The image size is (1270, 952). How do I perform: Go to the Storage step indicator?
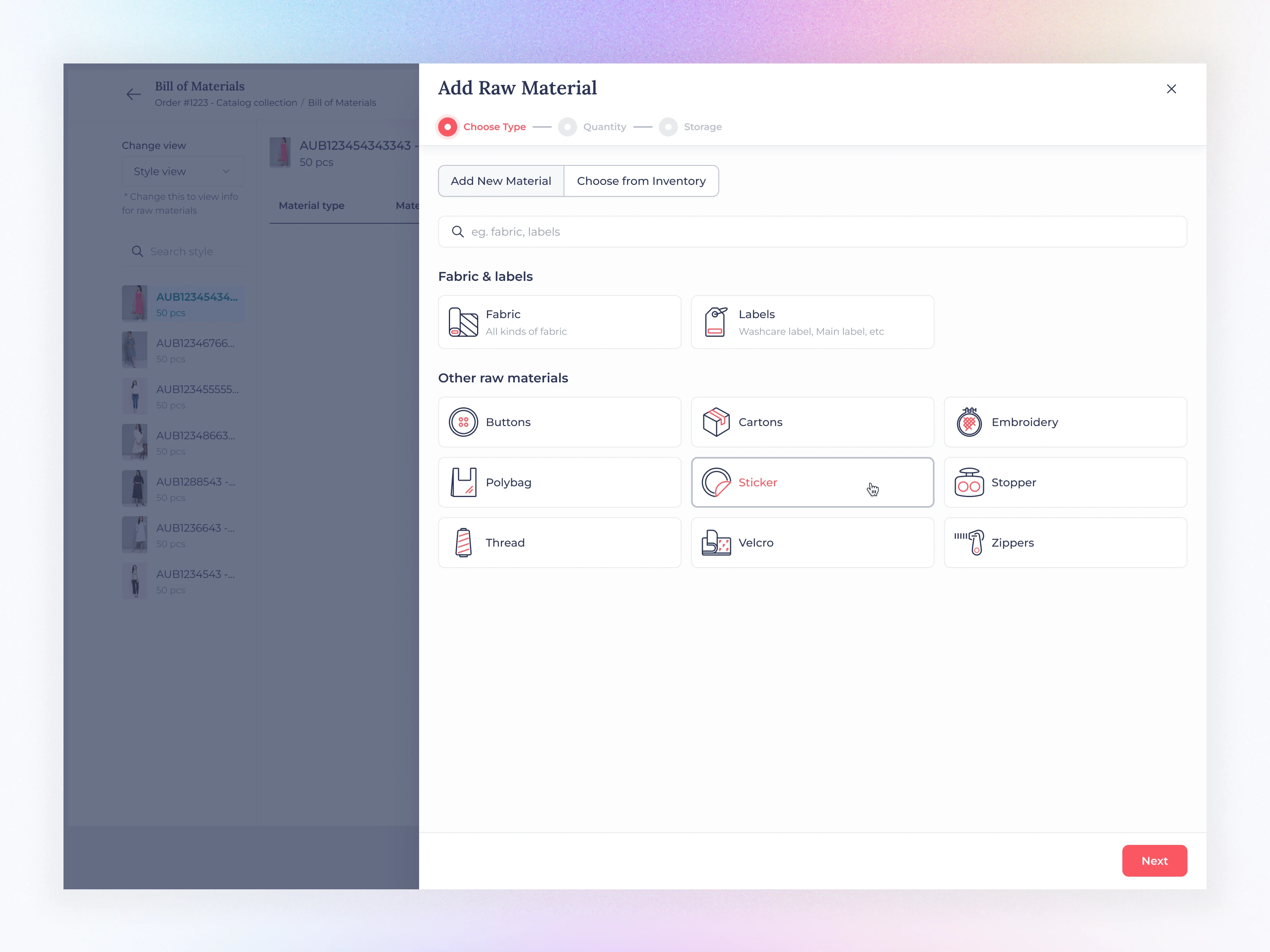tap(668, 127)
